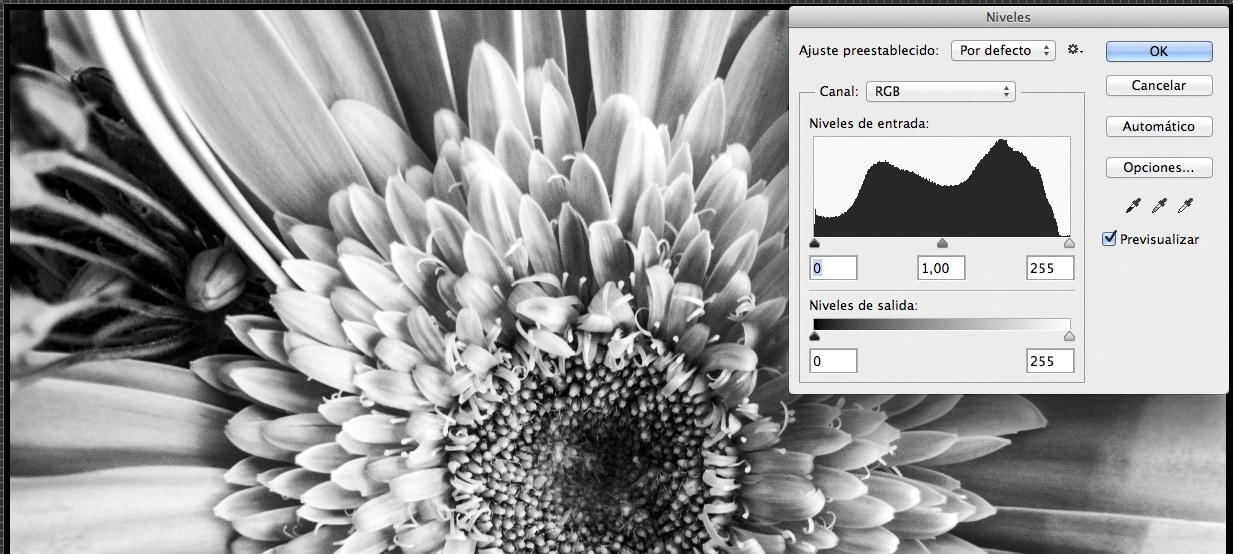Image resolution: width=1233 pixels, height=554 pixels.
Task: Open the Canal RGB dropdown
Action: (x=941, y=91)
